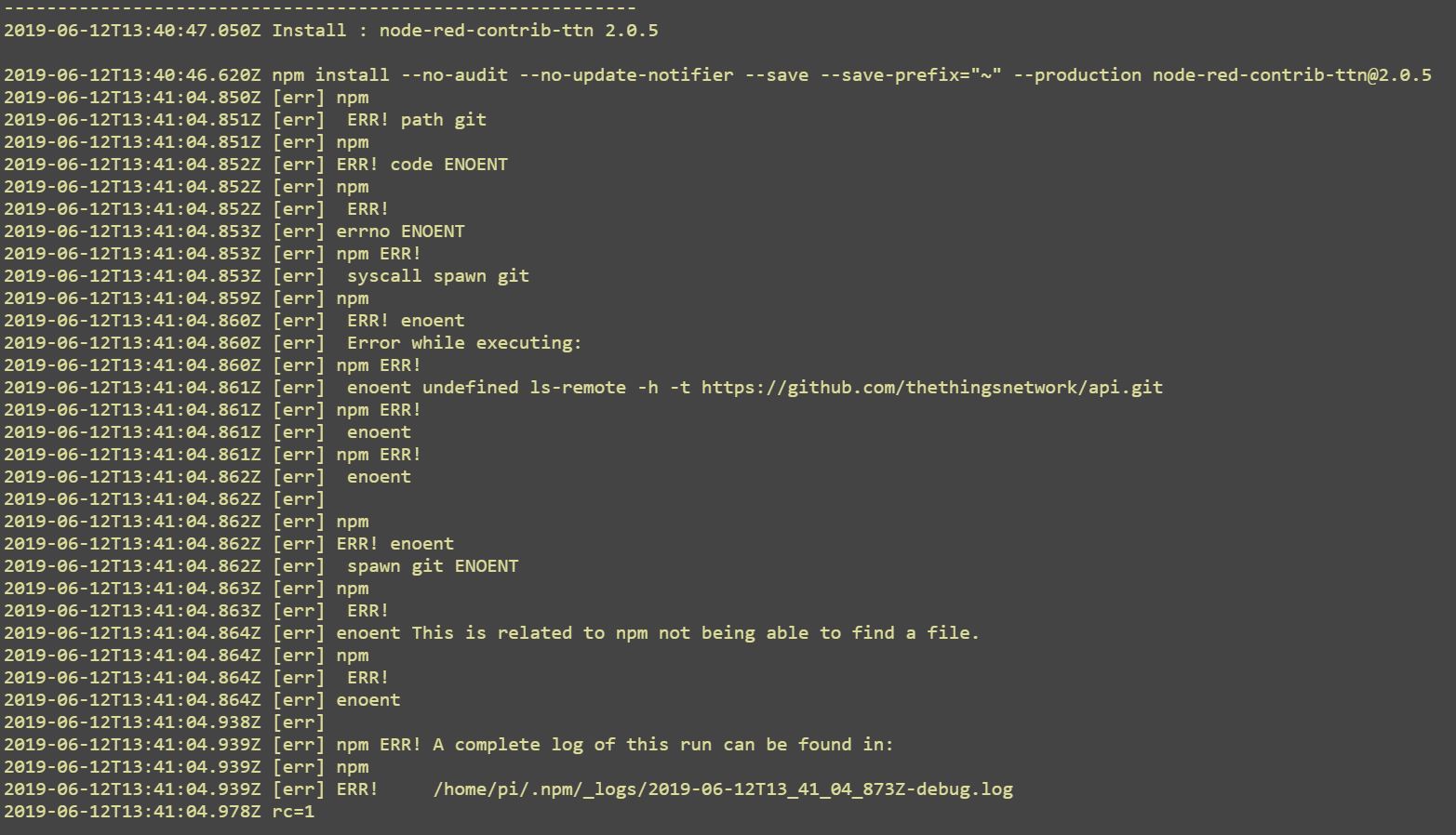The image size is (1456, 835).
Task: Click the node-red-contrib-ttn@2.0.5 package name
Action: click(1292, 75)
